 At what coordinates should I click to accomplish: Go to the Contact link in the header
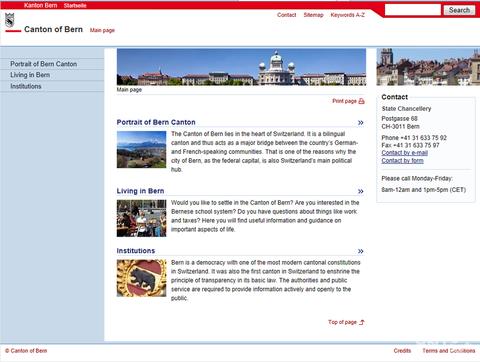[x=286, y=15]
